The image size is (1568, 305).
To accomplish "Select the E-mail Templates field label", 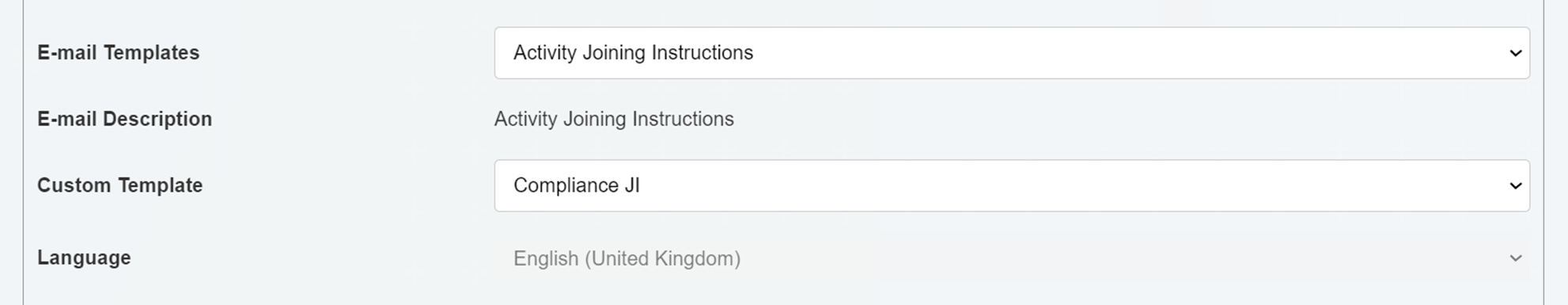I will (119, 52).
